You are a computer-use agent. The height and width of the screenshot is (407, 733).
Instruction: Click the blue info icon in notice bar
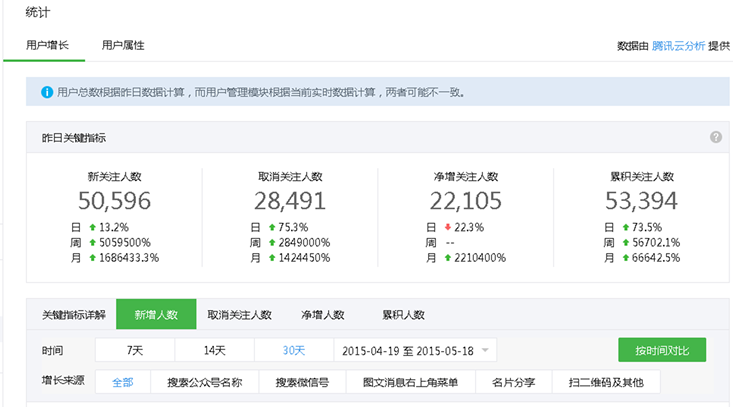46,92
